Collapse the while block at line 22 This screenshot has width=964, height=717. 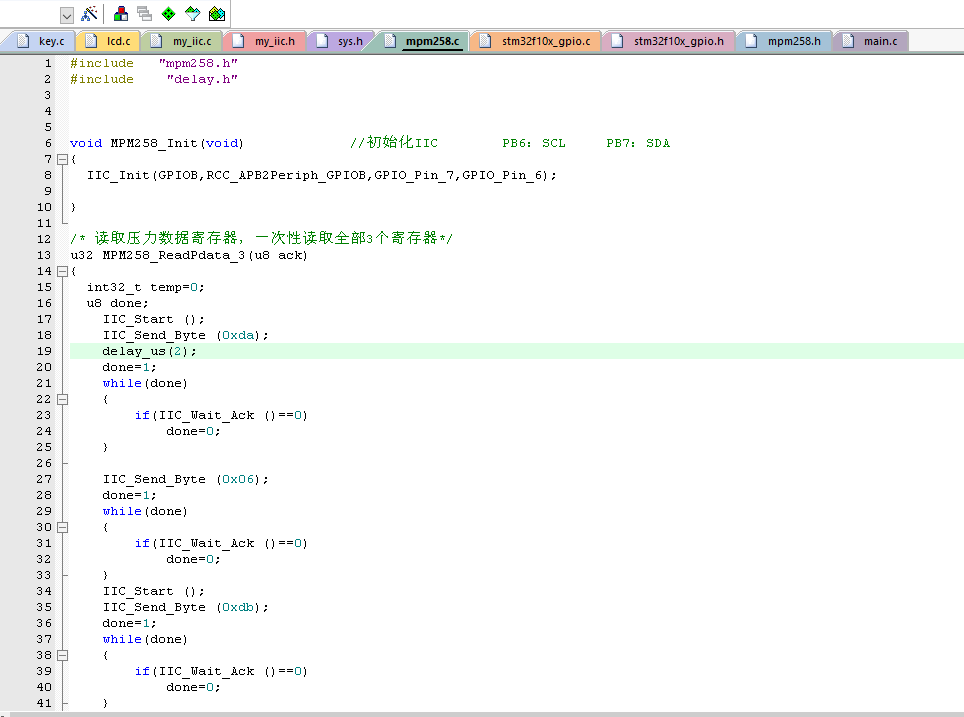click(x=62, y=399)
